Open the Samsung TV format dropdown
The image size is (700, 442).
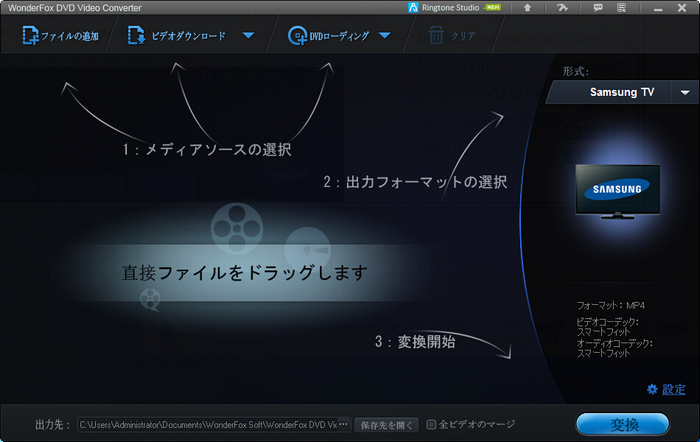[x=685, y=92]
